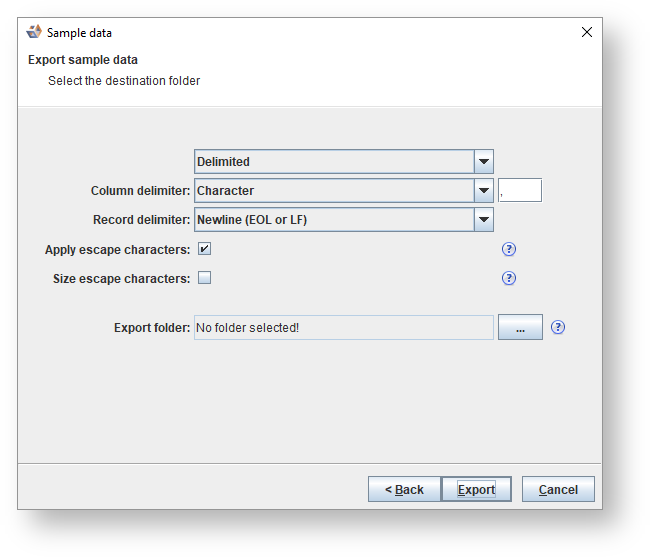Enable the Size escape characters checkbox
The height and width of the screenshot is (558, 651).
(x=204, y=279)
